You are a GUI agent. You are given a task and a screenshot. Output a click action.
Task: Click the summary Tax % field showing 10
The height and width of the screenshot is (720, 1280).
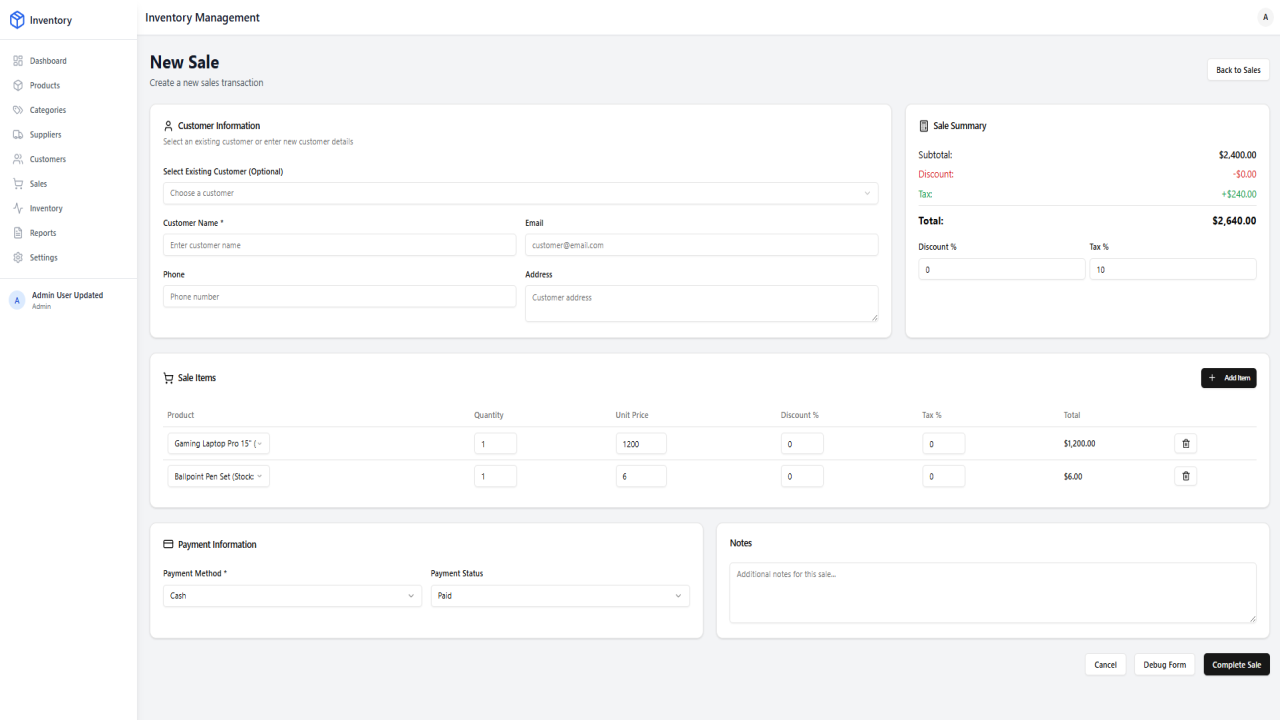(x=1173, y=269)
